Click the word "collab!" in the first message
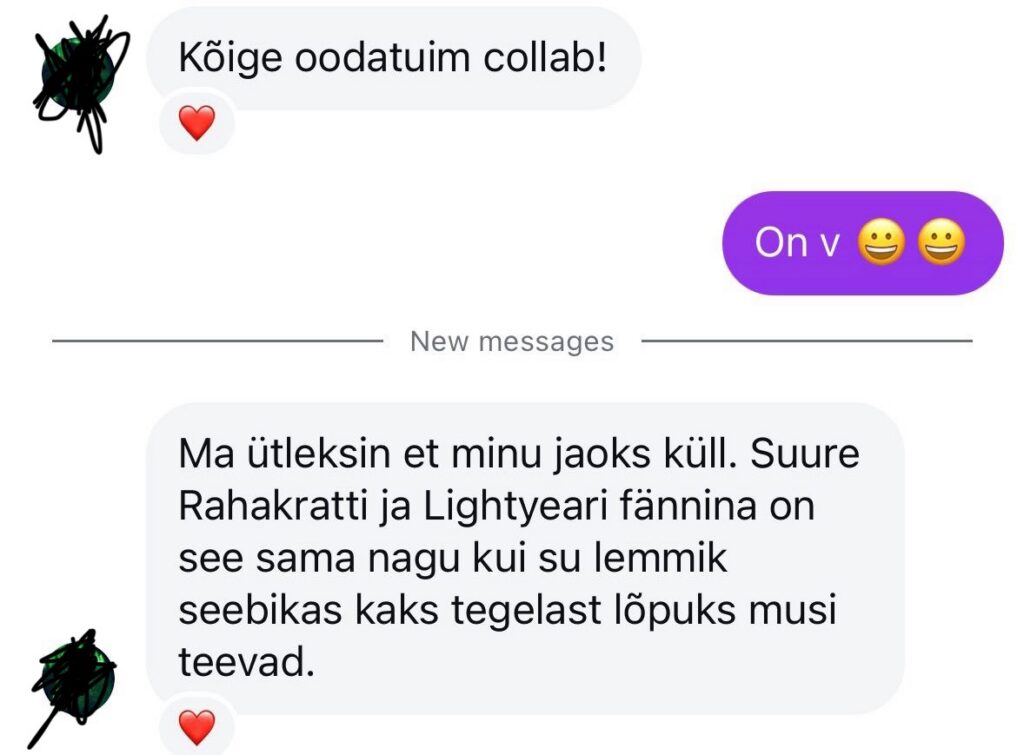1024x755 pixels. pyautogui.click(x=545, y=57)
